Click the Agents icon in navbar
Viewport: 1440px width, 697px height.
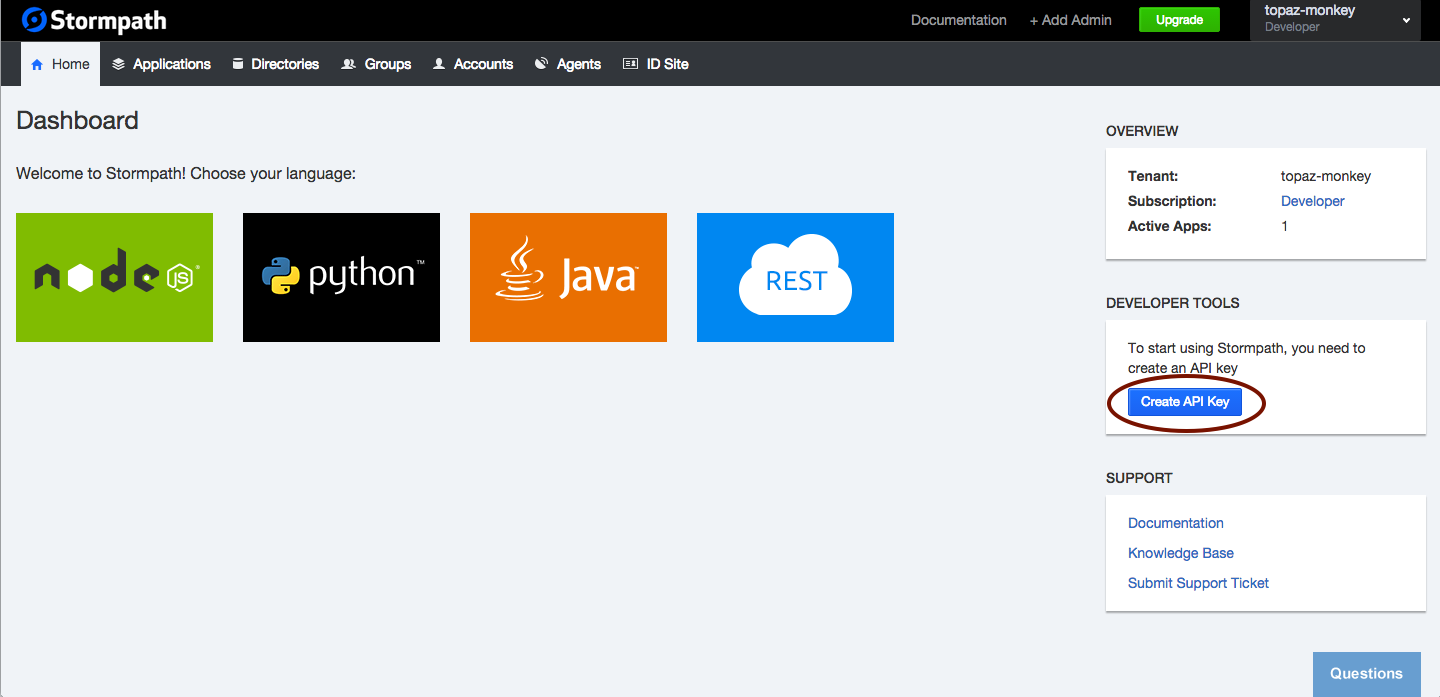coord(541,64)
